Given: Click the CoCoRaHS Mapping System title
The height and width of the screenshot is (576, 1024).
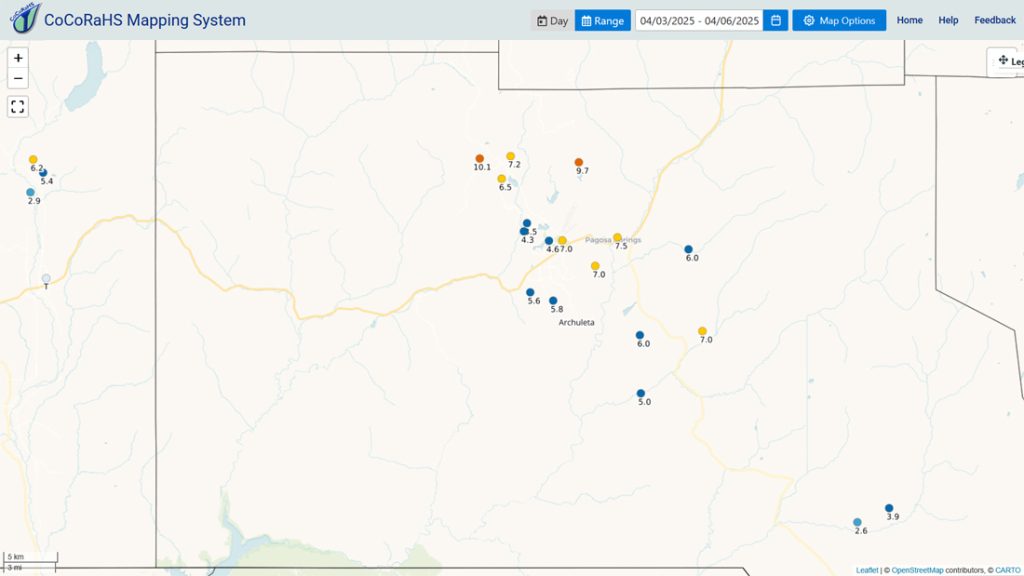Looking at the screenshot, I should pos(145,20).
